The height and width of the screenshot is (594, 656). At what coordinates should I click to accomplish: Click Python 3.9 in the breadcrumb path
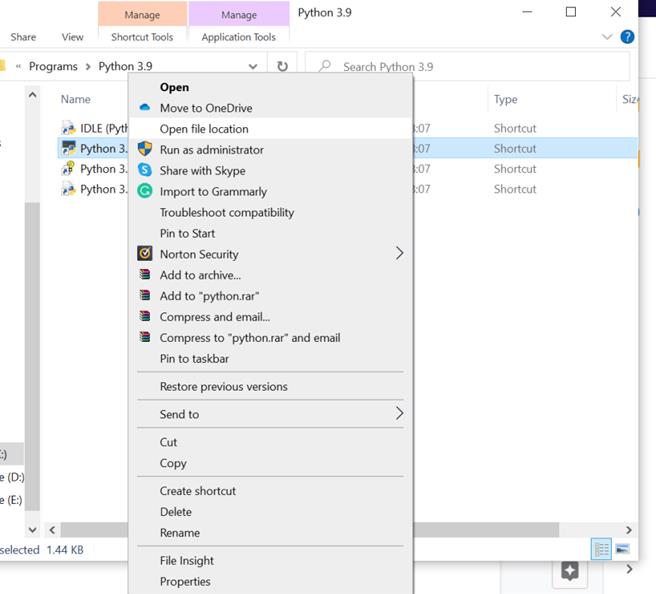pyautogui.click(x=126, y=66)
